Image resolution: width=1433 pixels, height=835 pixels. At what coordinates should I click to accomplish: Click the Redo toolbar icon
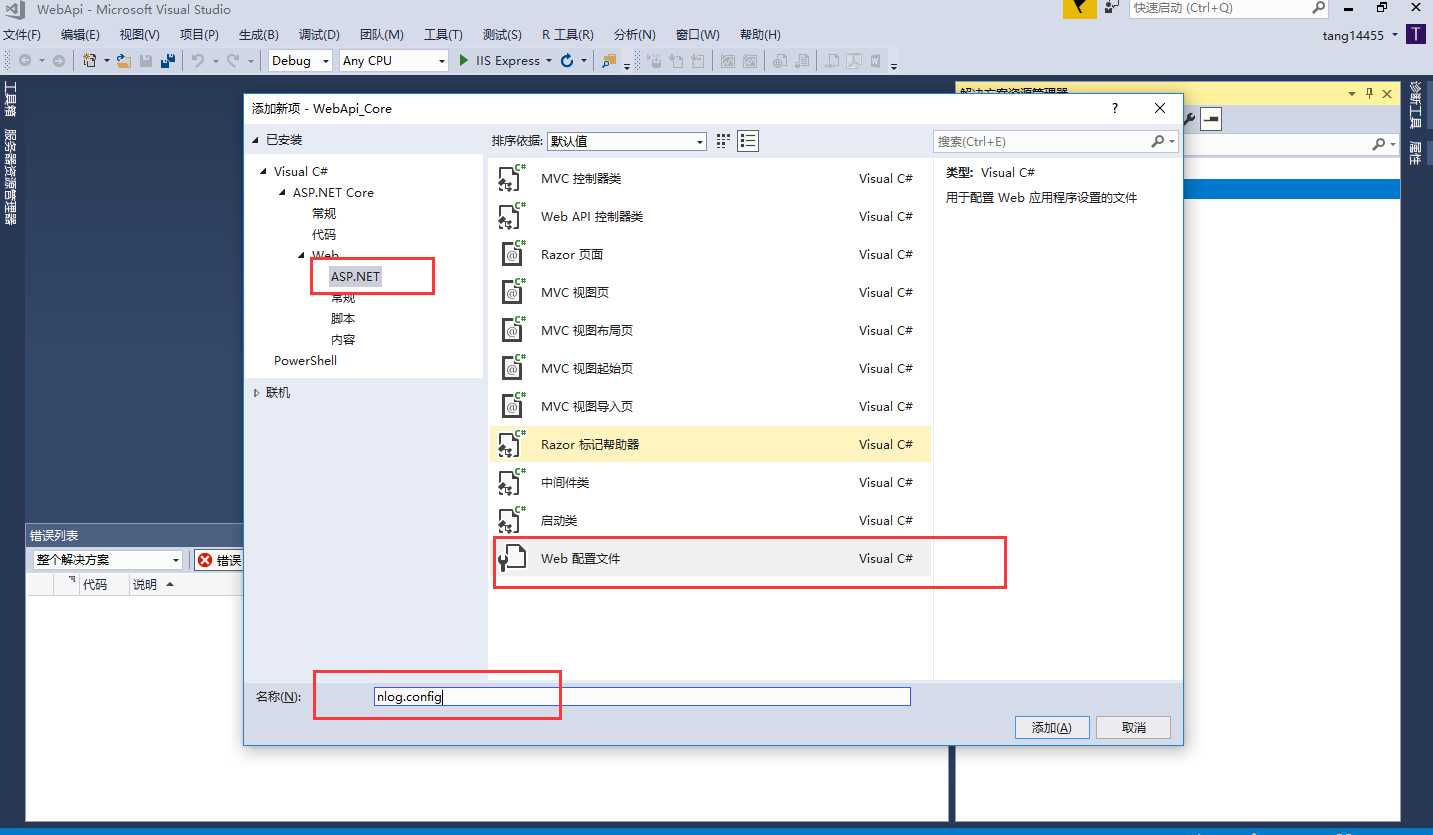pos(233,61)
